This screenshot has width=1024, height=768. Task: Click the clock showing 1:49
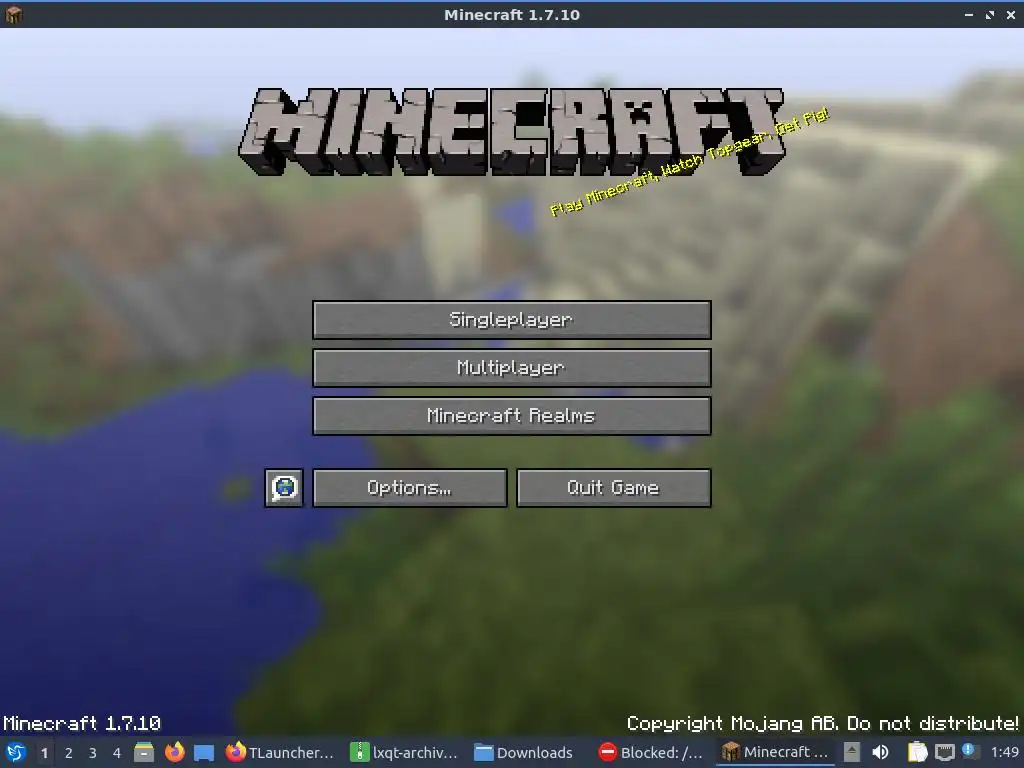click(x=1004, y=752)
